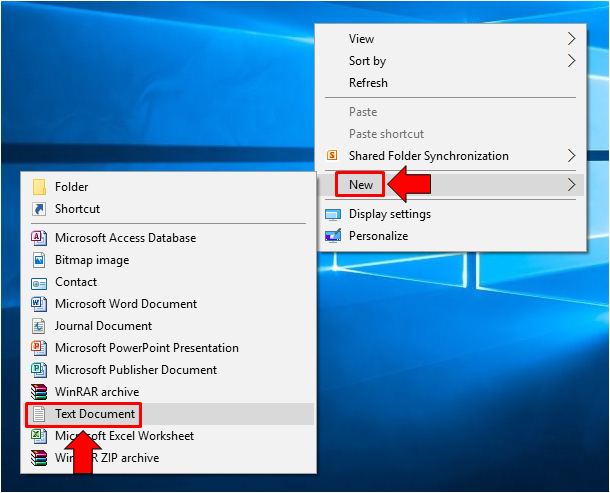Create a new Microsoft Excel Worksheet

(x=169, y=436)
